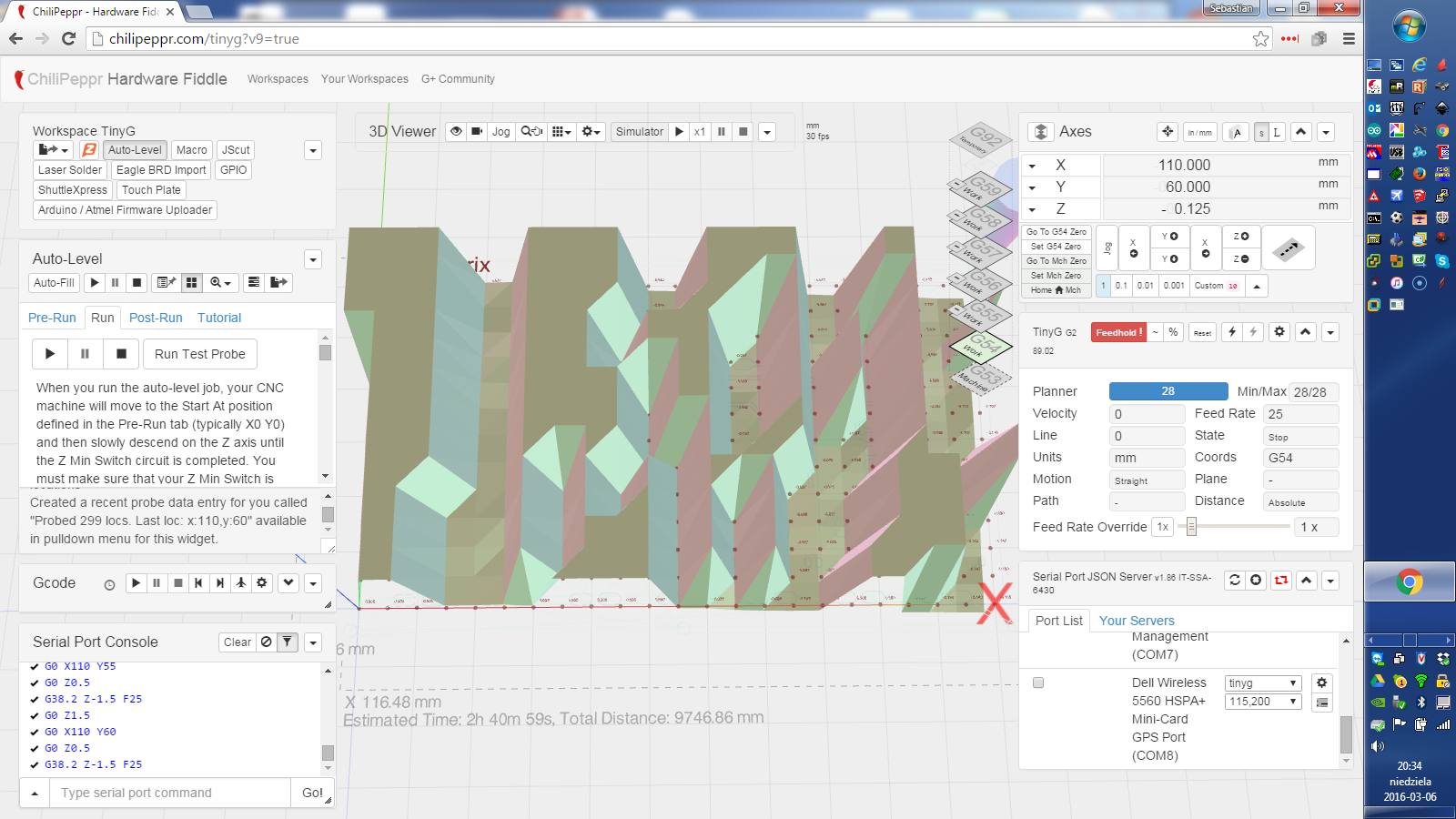Click the red Feedhold button

1118,333
